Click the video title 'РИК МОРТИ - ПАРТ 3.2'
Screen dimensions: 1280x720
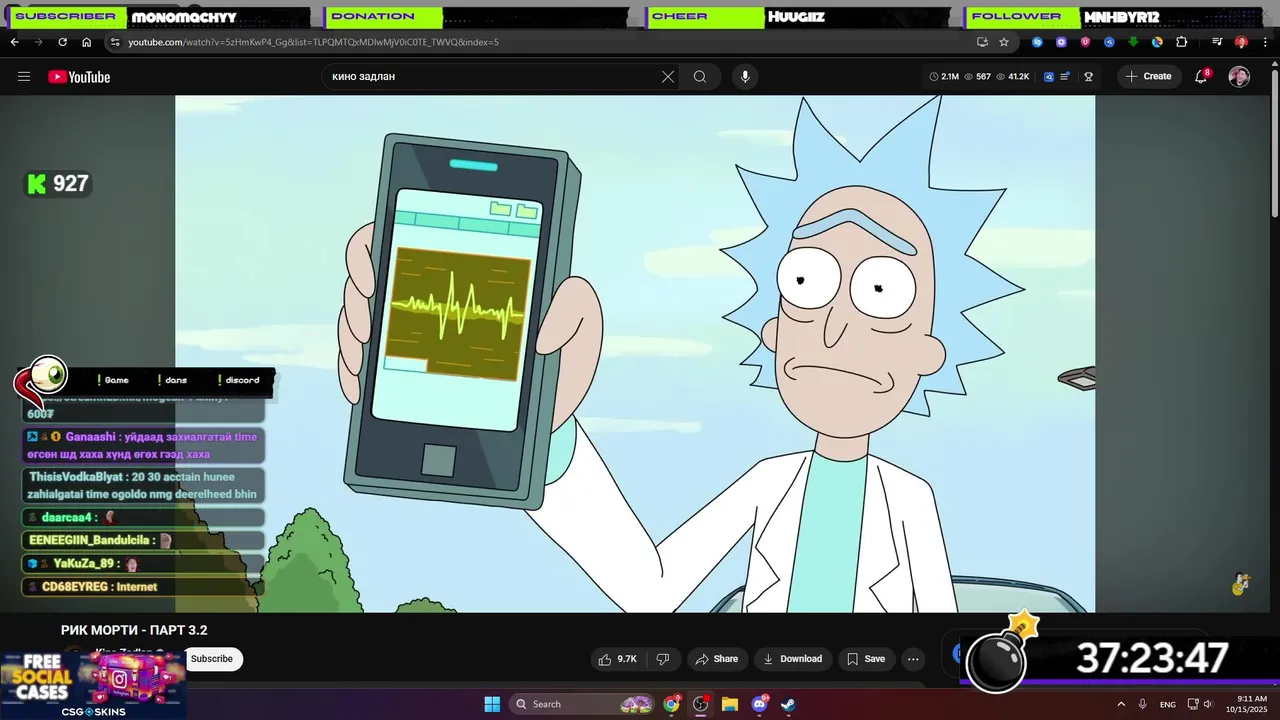pos(134,630)
